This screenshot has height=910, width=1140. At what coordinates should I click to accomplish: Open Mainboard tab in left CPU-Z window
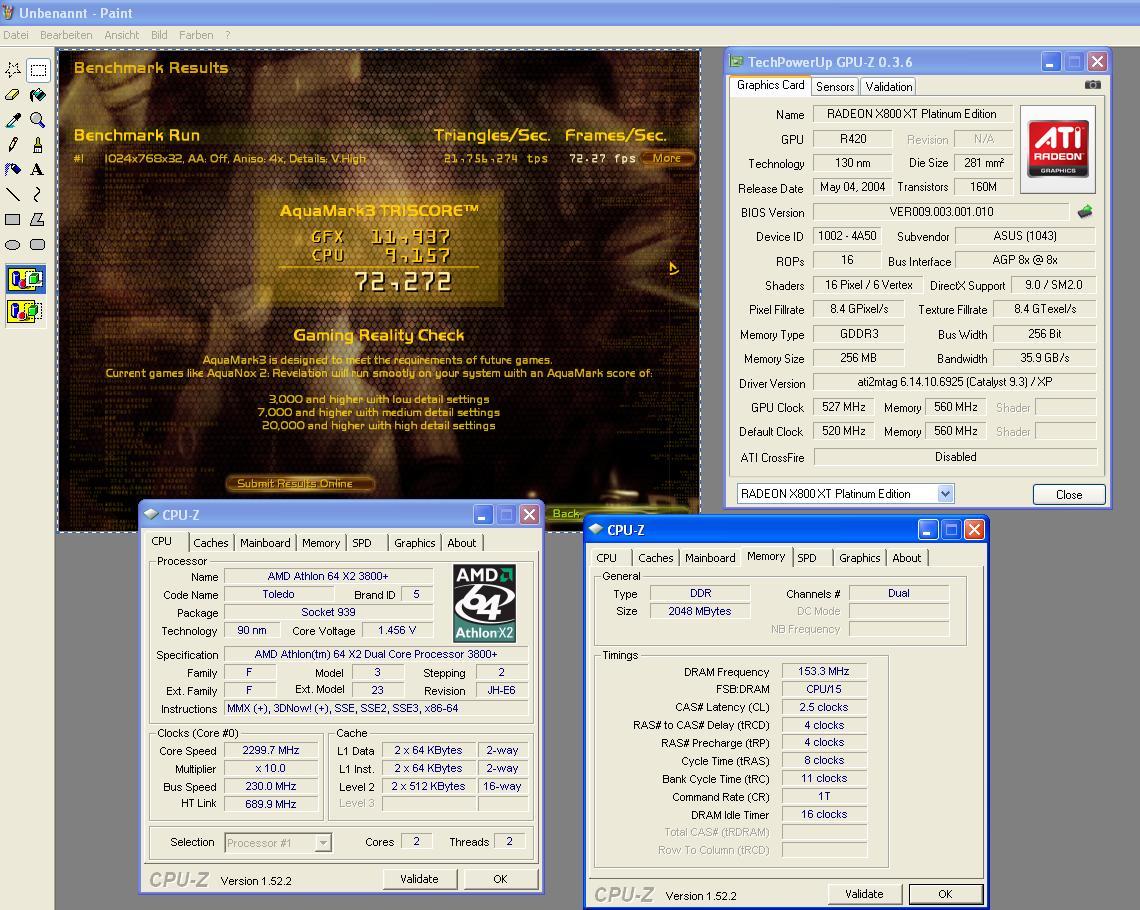pyautogui.click(x=265, y=543)
